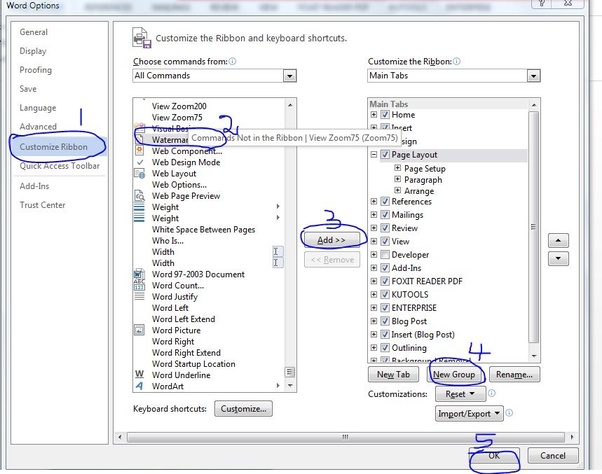This screenshot has height=474, width=602.
Task: Select the Who Is... command
Action: 168,241
